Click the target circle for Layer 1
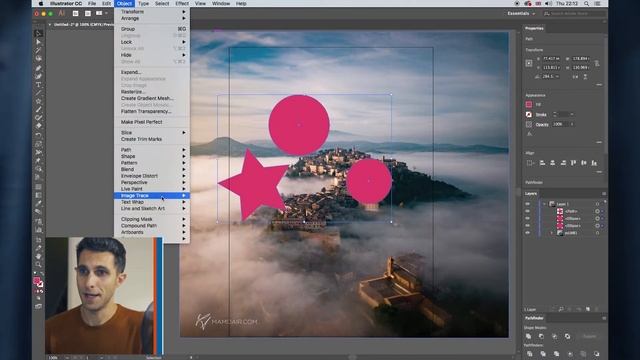This screenshot has width=640, height=360. pos(597,204)
